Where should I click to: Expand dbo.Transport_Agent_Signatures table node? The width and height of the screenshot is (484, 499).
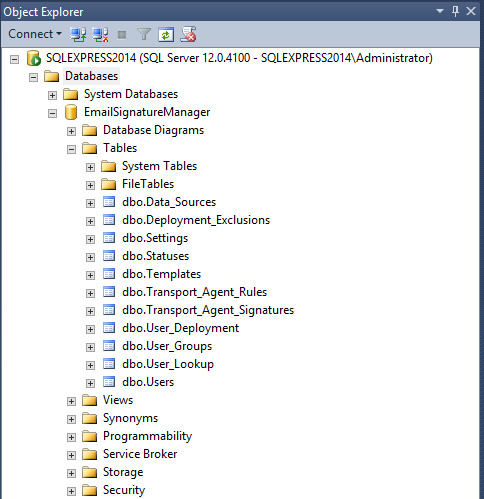[90, 312]
